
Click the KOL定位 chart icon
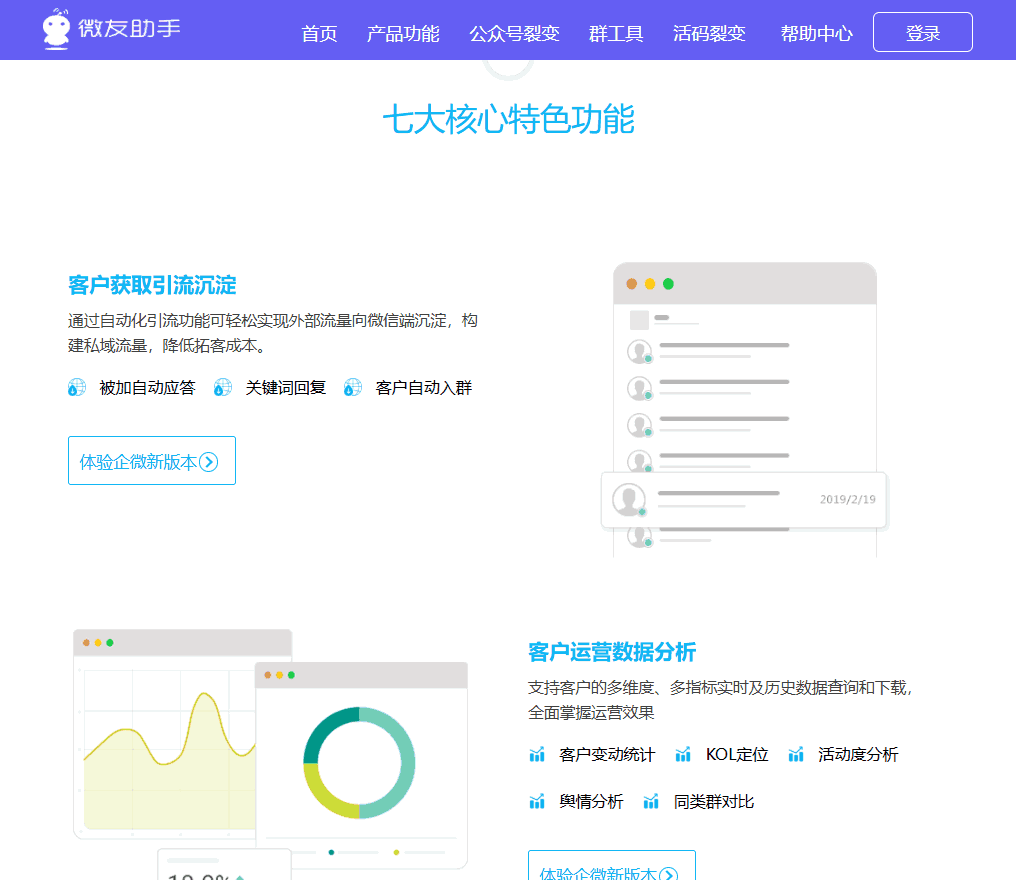[683, 755]
